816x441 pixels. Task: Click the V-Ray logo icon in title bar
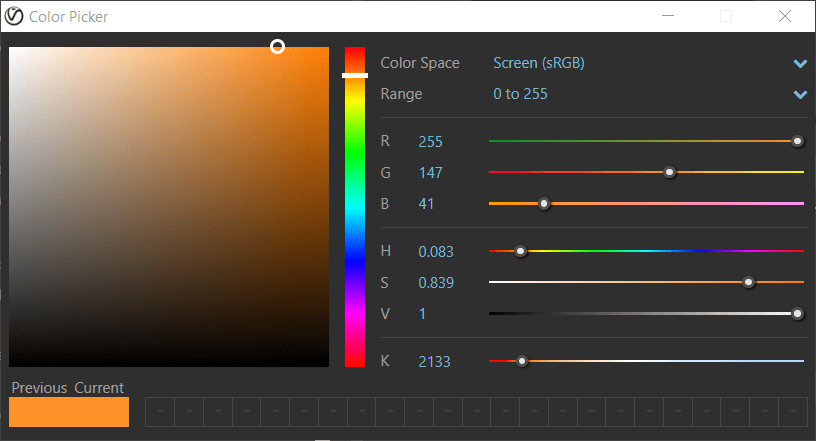[14, 16]
